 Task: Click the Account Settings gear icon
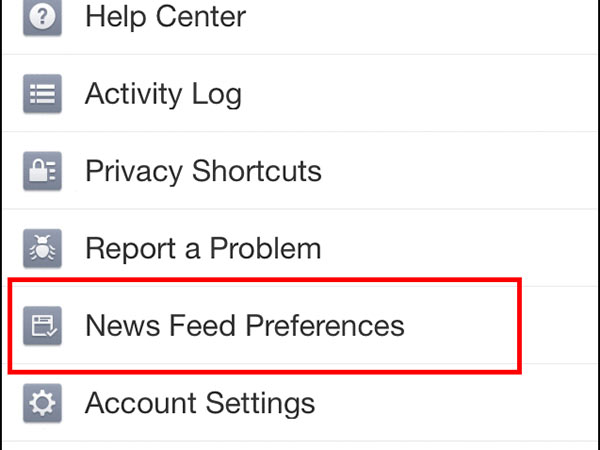pos(42,403)
